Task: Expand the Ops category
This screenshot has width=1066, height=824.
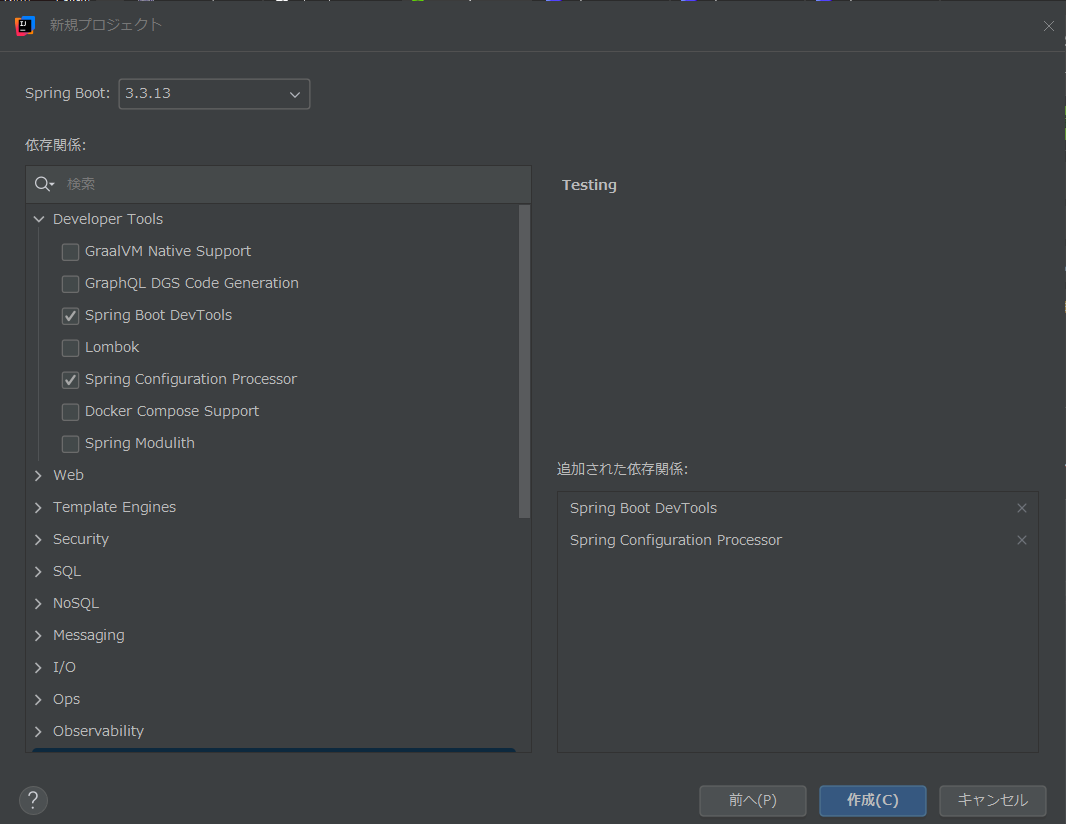Action: (x=39, y=699)
